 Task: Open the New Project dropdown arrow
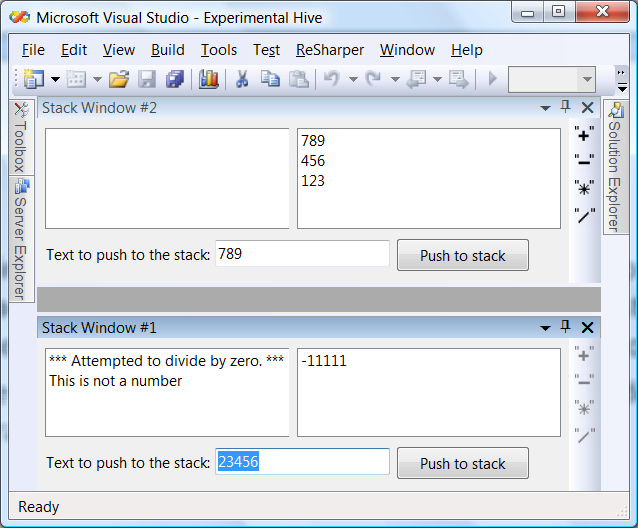(x=55, y=79)
